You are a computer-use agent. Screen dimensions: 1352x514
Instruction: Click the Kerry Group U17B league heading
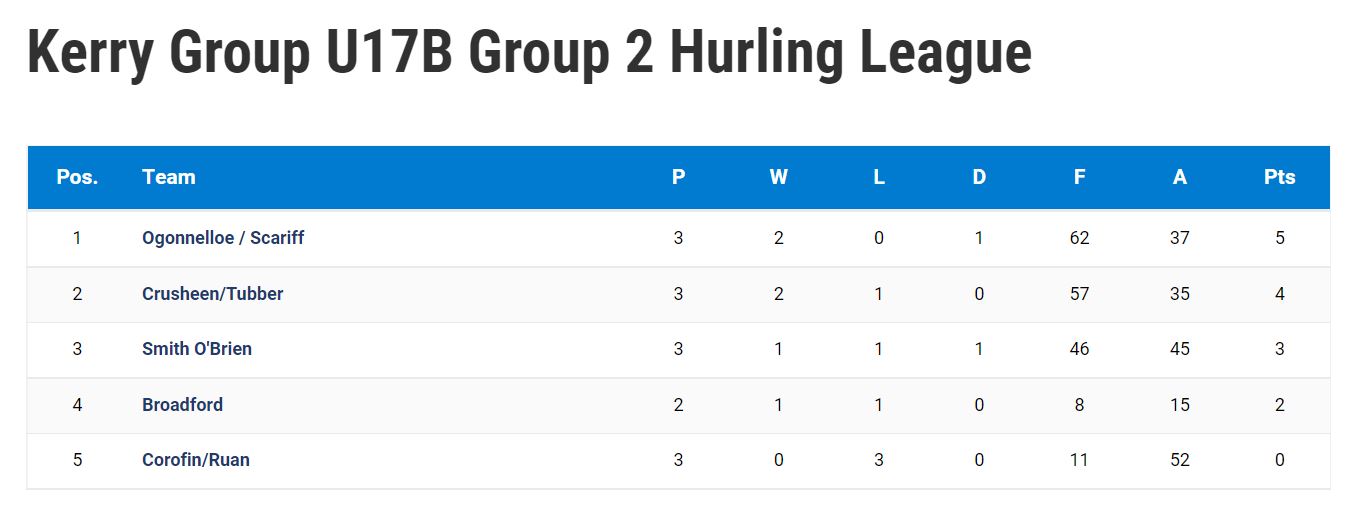[x=529, y=52]
